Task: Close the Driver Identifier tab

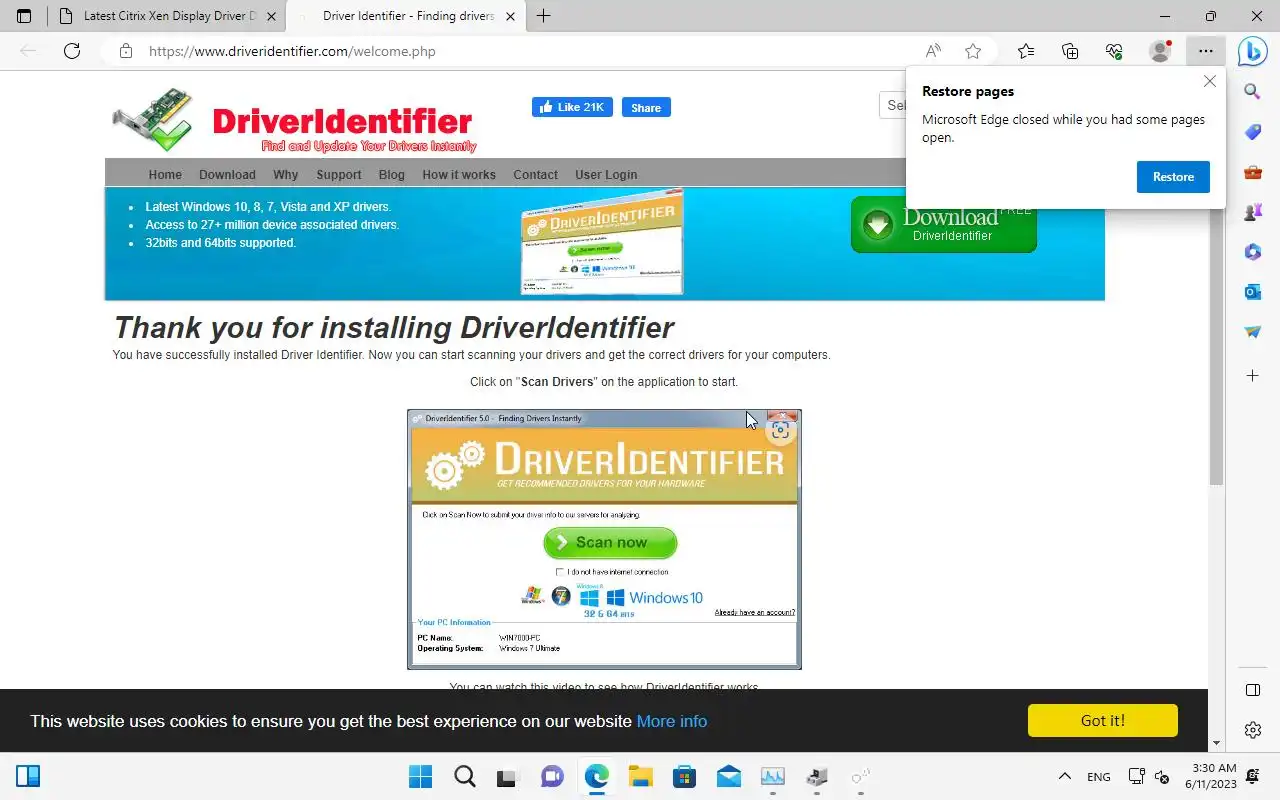Action: click(510, 16)
